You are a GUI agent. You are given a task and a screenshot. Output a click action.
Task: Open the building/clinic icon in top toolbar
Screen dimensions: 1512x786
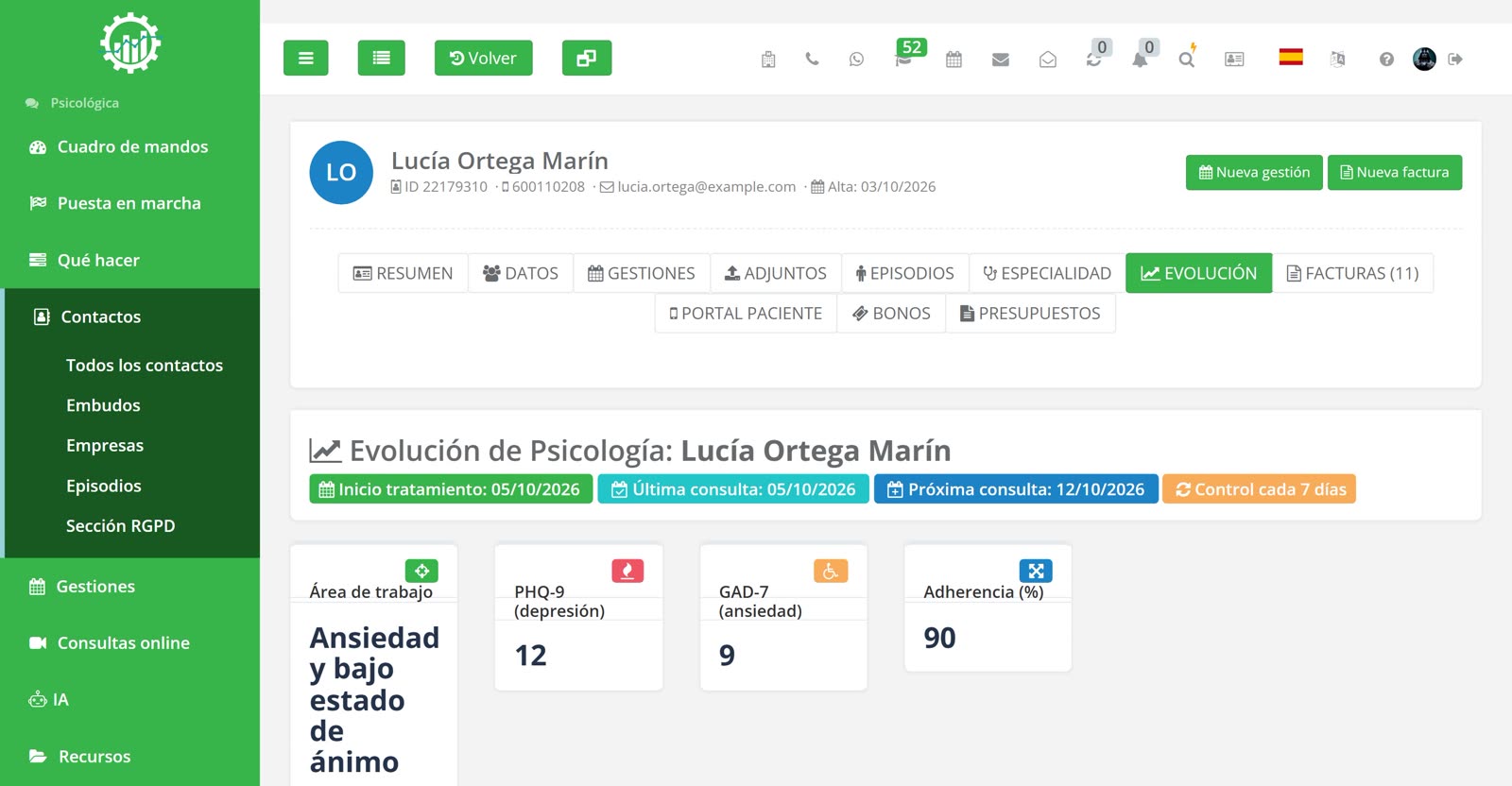[768, 60]
